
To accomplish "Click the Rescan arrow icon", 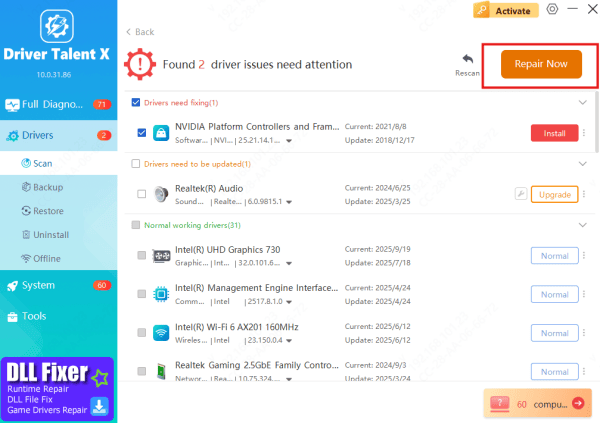I will [466, 59].
